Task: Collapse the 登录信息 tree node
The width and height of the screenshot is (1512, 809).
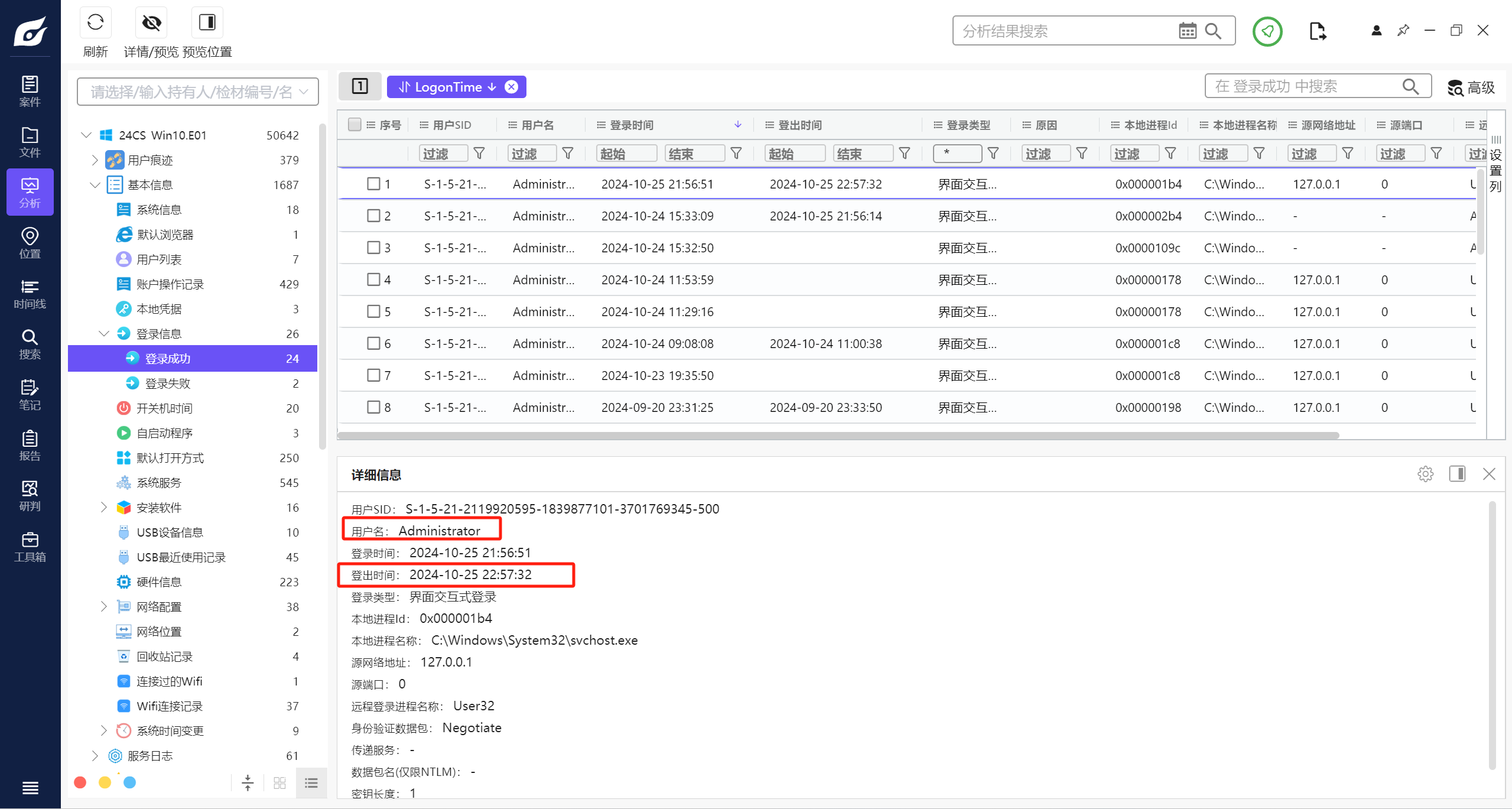Action: click(x=104, y=334)
